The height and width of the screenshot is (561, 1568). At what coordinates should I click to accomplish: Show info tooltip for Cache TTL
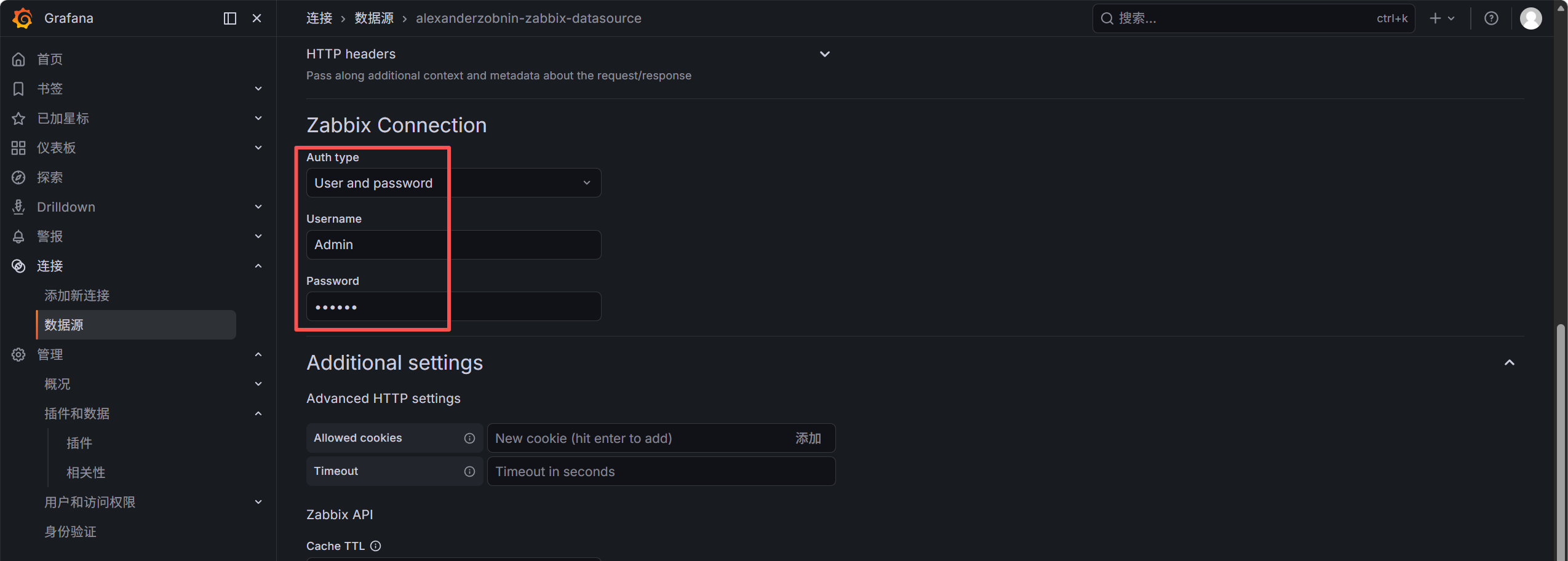[375, 546]
